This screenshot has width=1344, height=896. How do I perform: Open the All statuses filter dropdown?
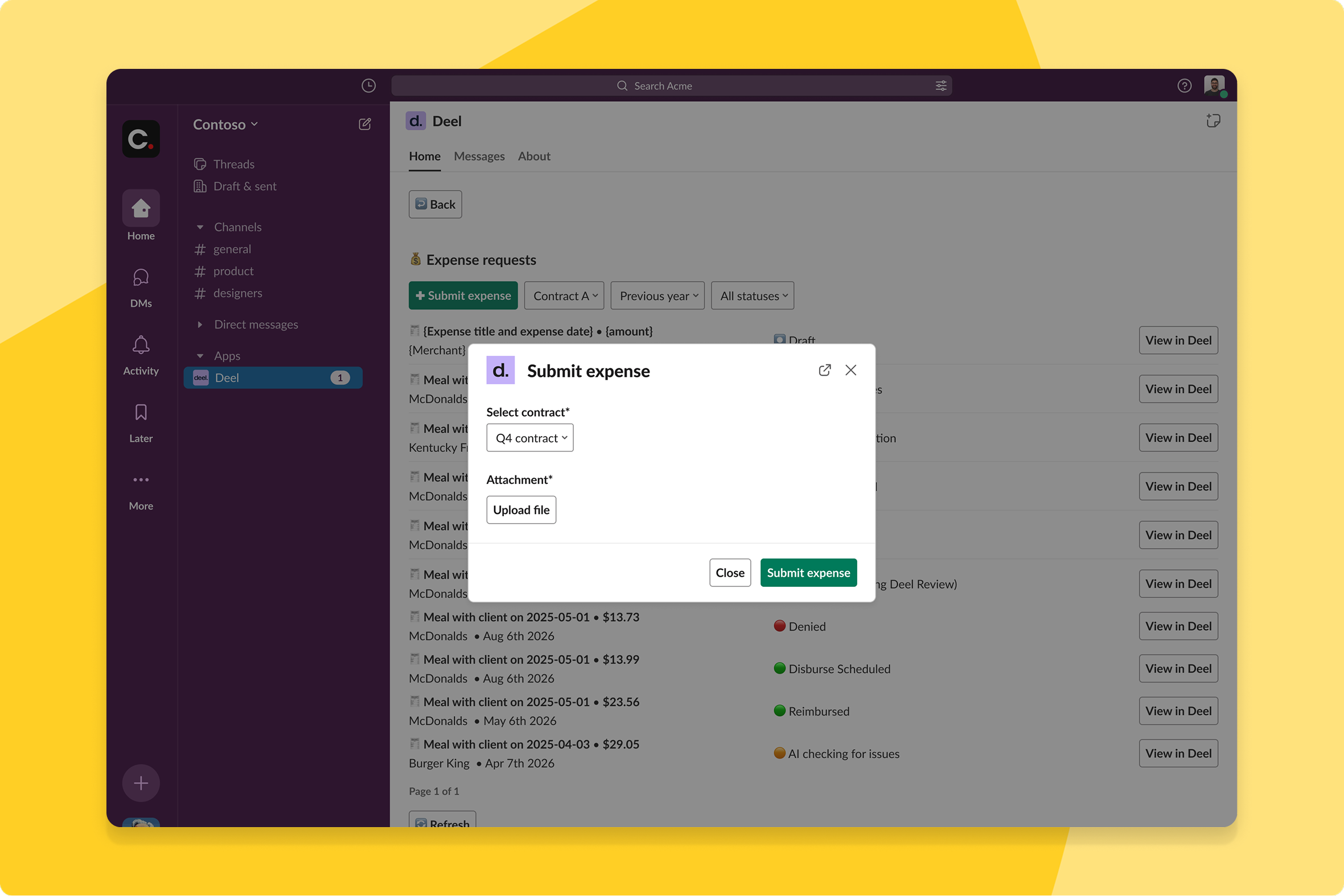point(753,295)
